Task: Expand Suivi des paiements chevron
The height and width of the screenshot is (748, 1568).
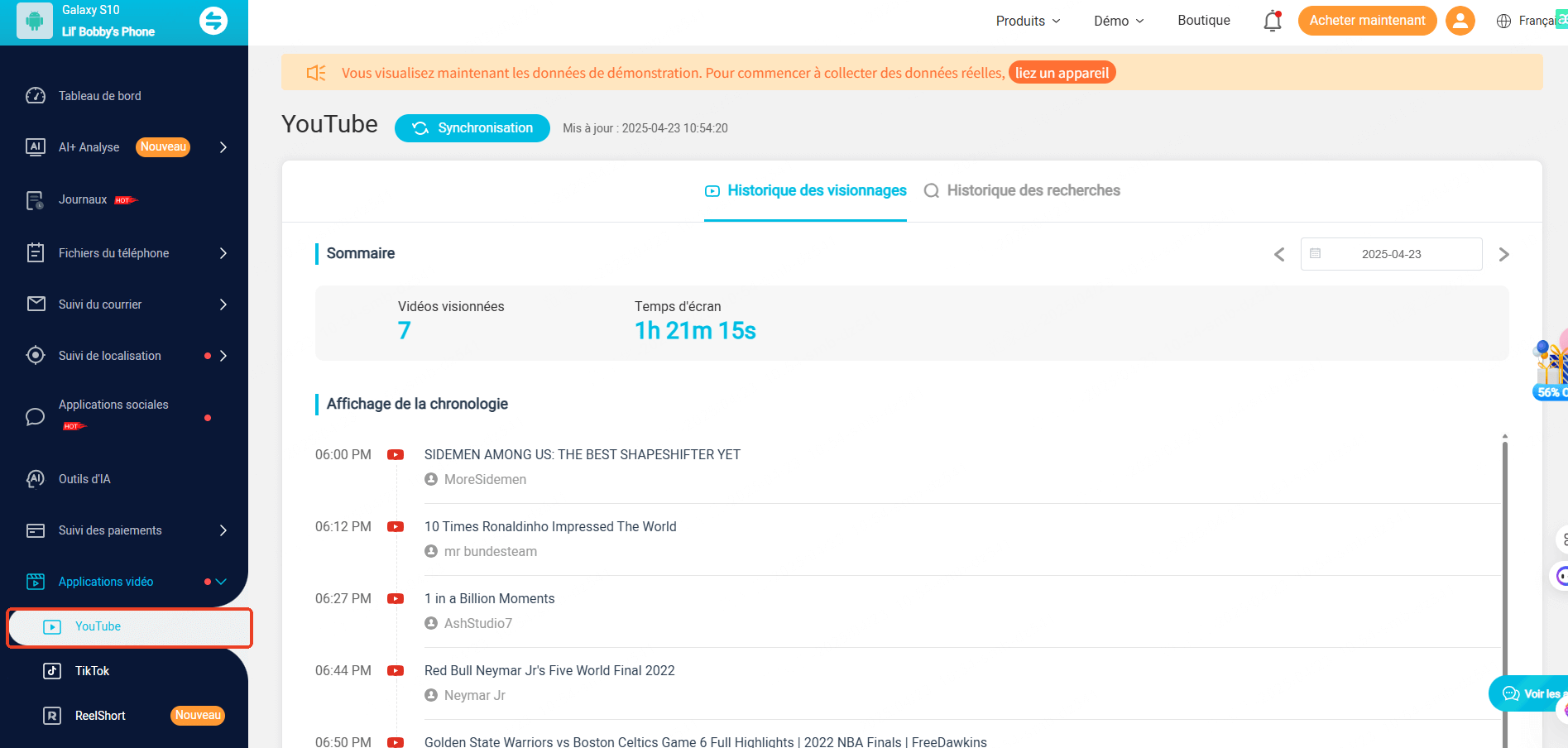Action: click(223, 530)
